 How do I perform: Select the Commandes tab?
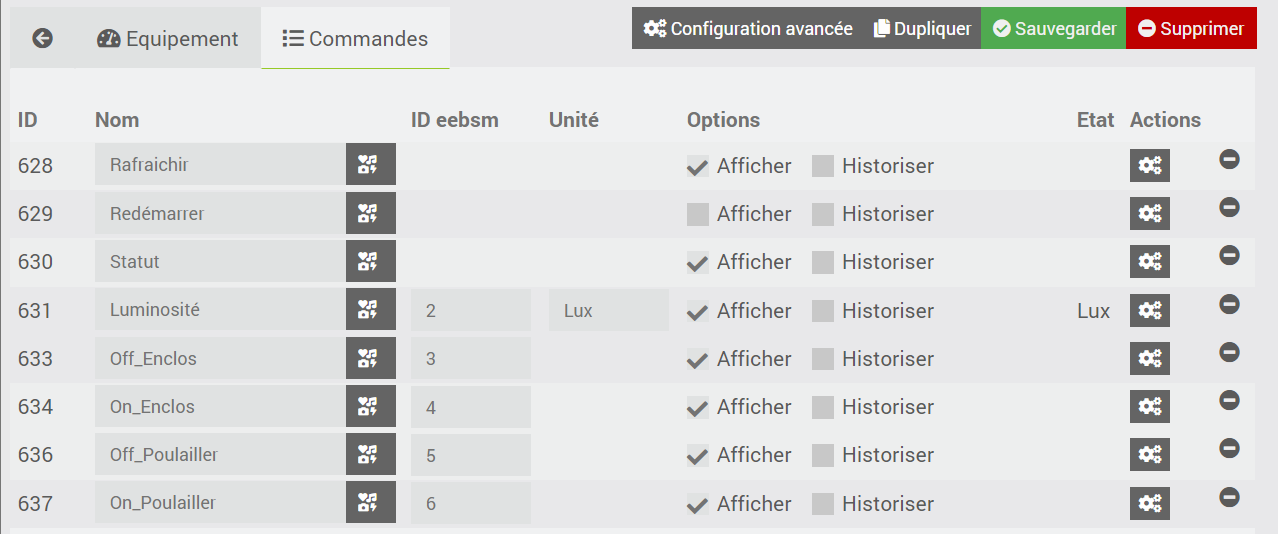(355, 39)
